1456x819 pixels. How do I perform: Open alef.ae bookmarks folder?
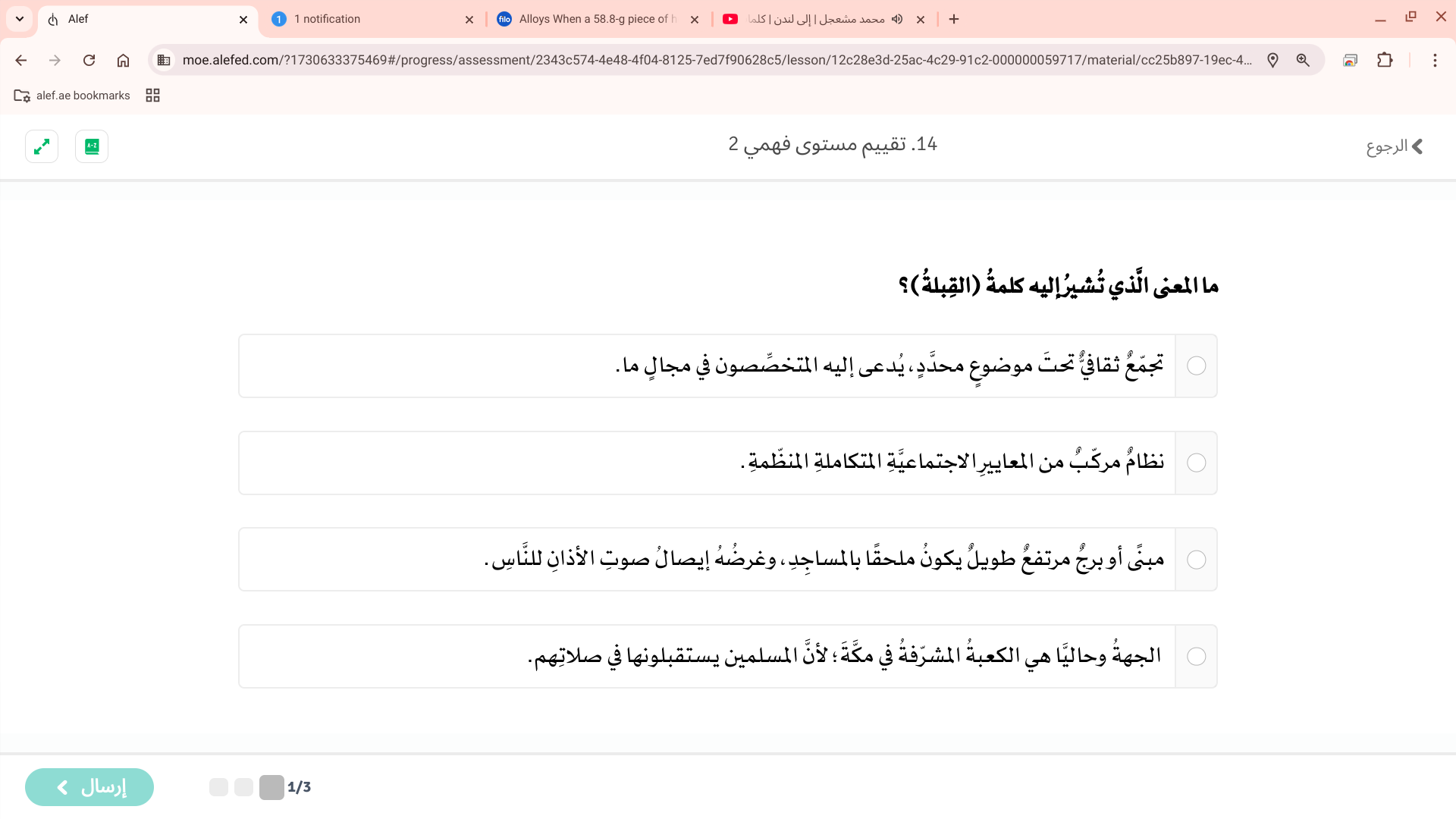73,96
